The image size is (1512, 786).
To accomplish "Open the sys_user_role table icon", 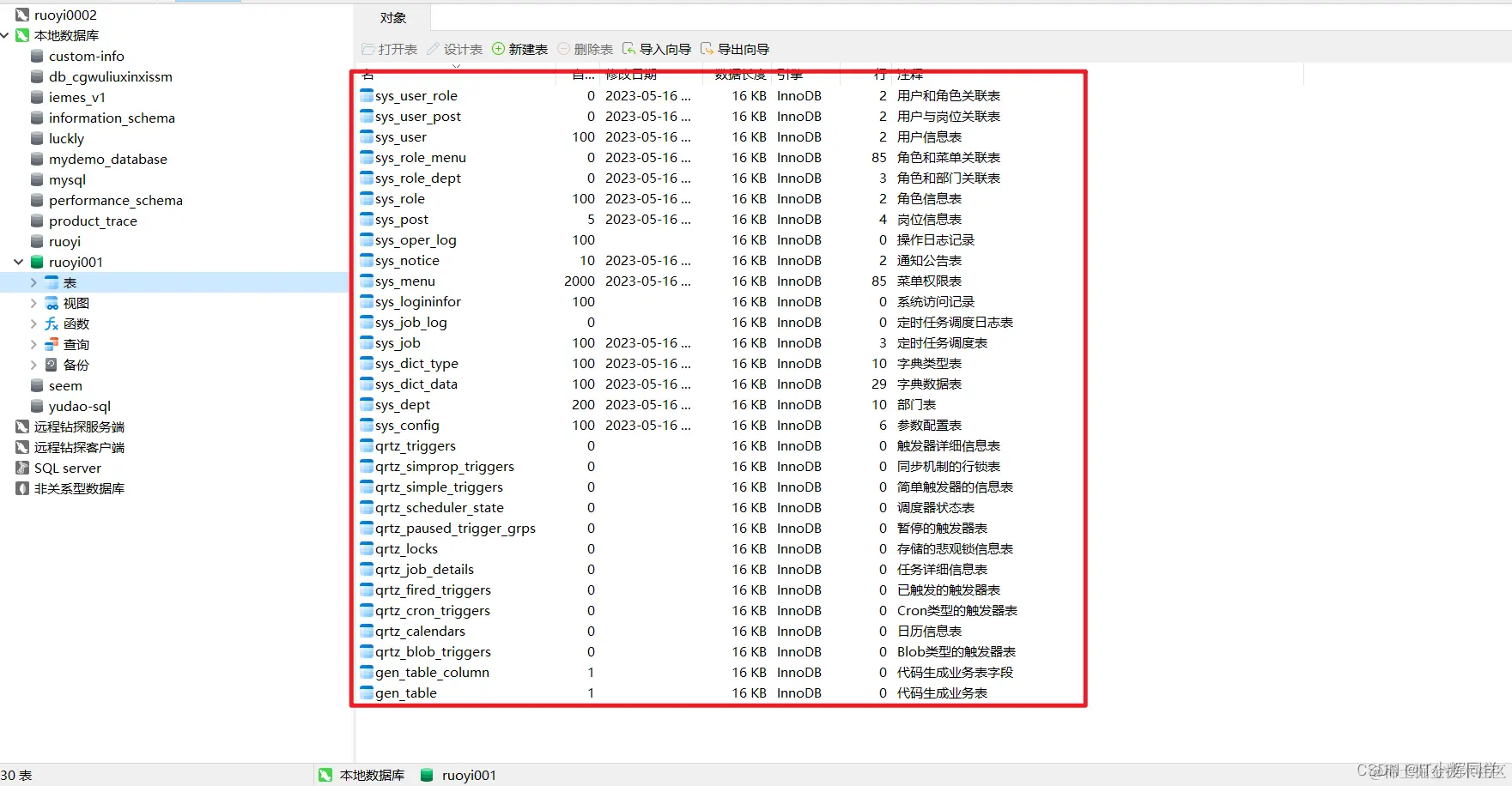I will point(367,95).
